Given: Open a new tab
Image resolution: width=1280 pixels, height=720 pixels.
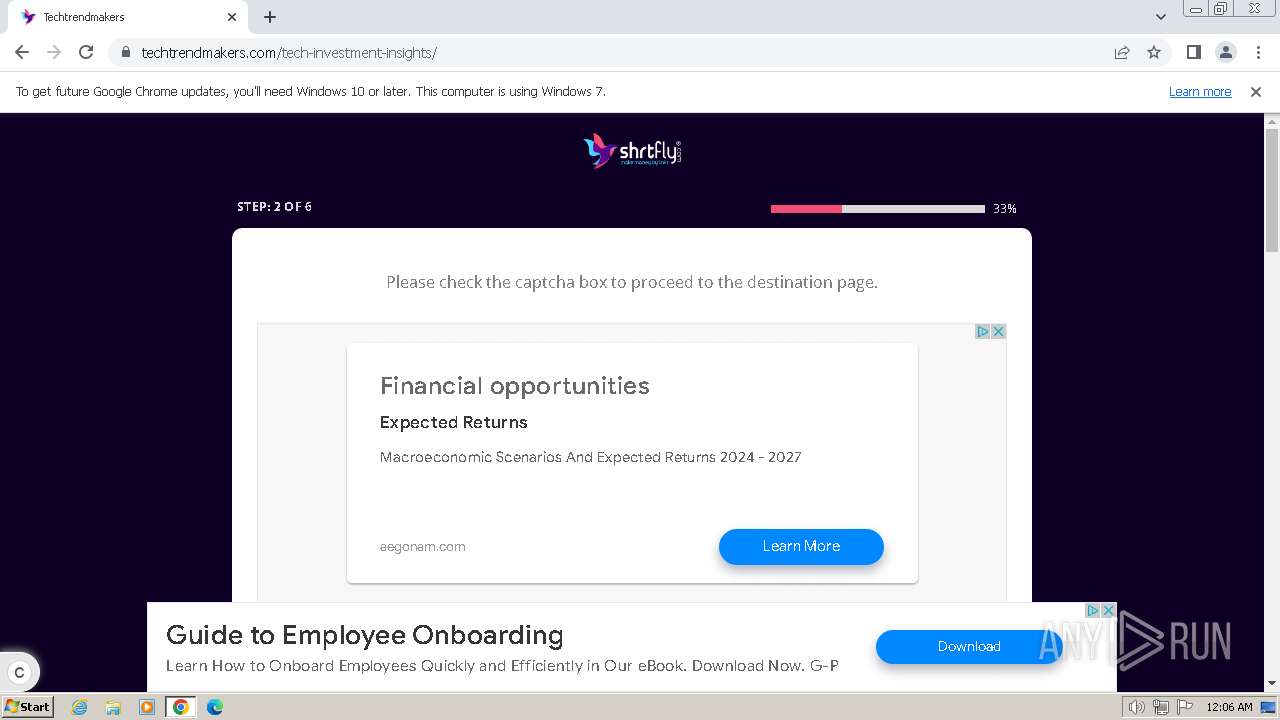Looking at the screenshot, I should coord(270,17).
